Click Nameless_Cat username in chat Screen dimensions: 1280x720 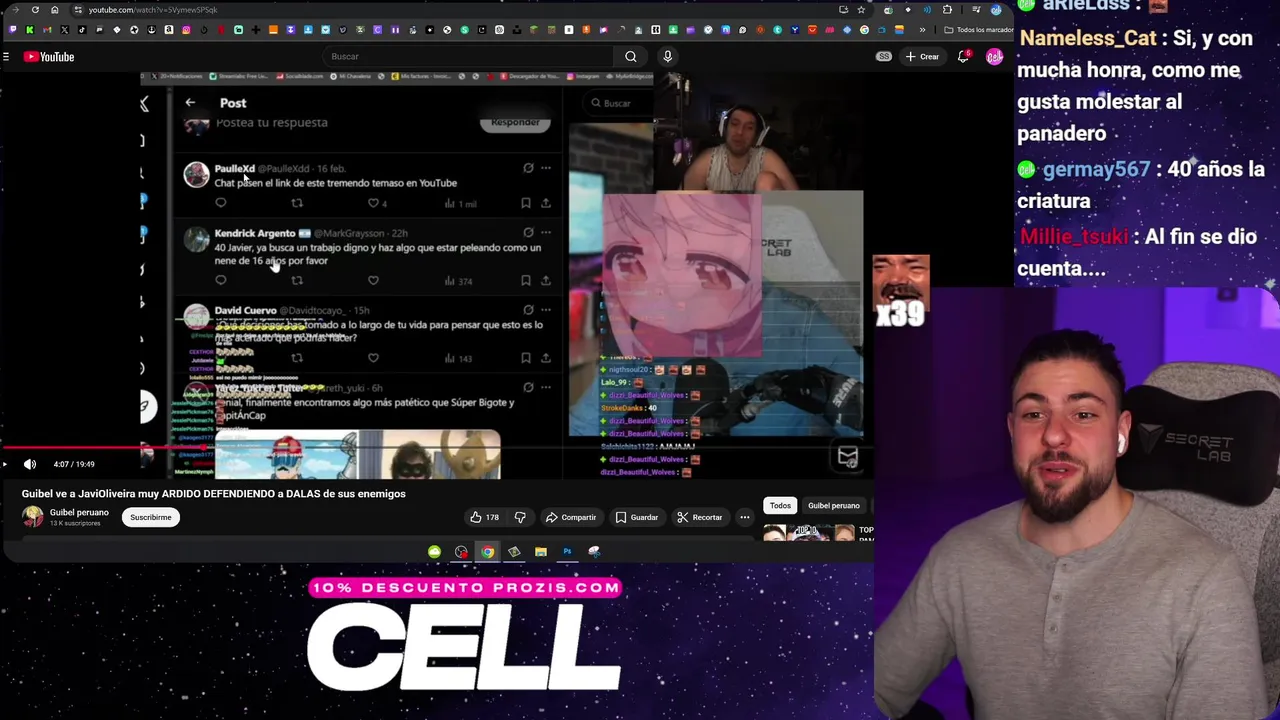1087,38
